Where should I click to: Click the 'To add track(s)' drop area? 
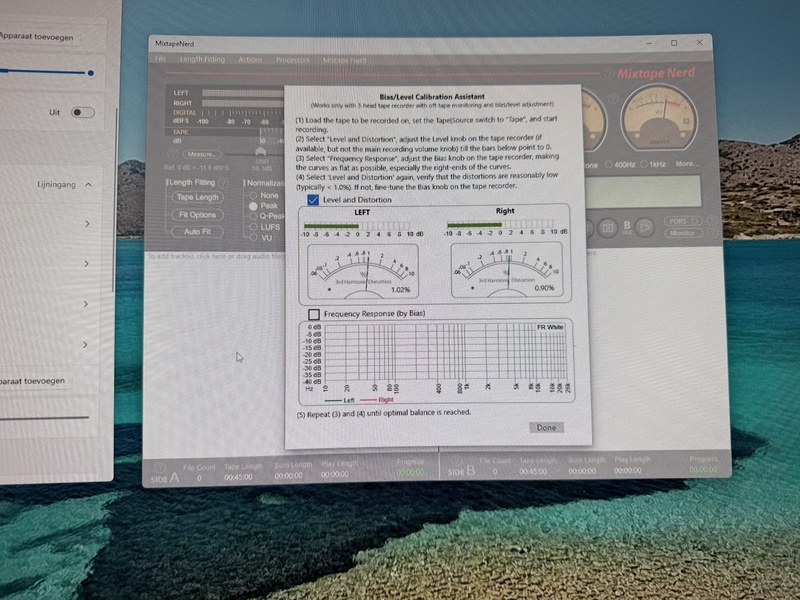(x=216, y=256)
